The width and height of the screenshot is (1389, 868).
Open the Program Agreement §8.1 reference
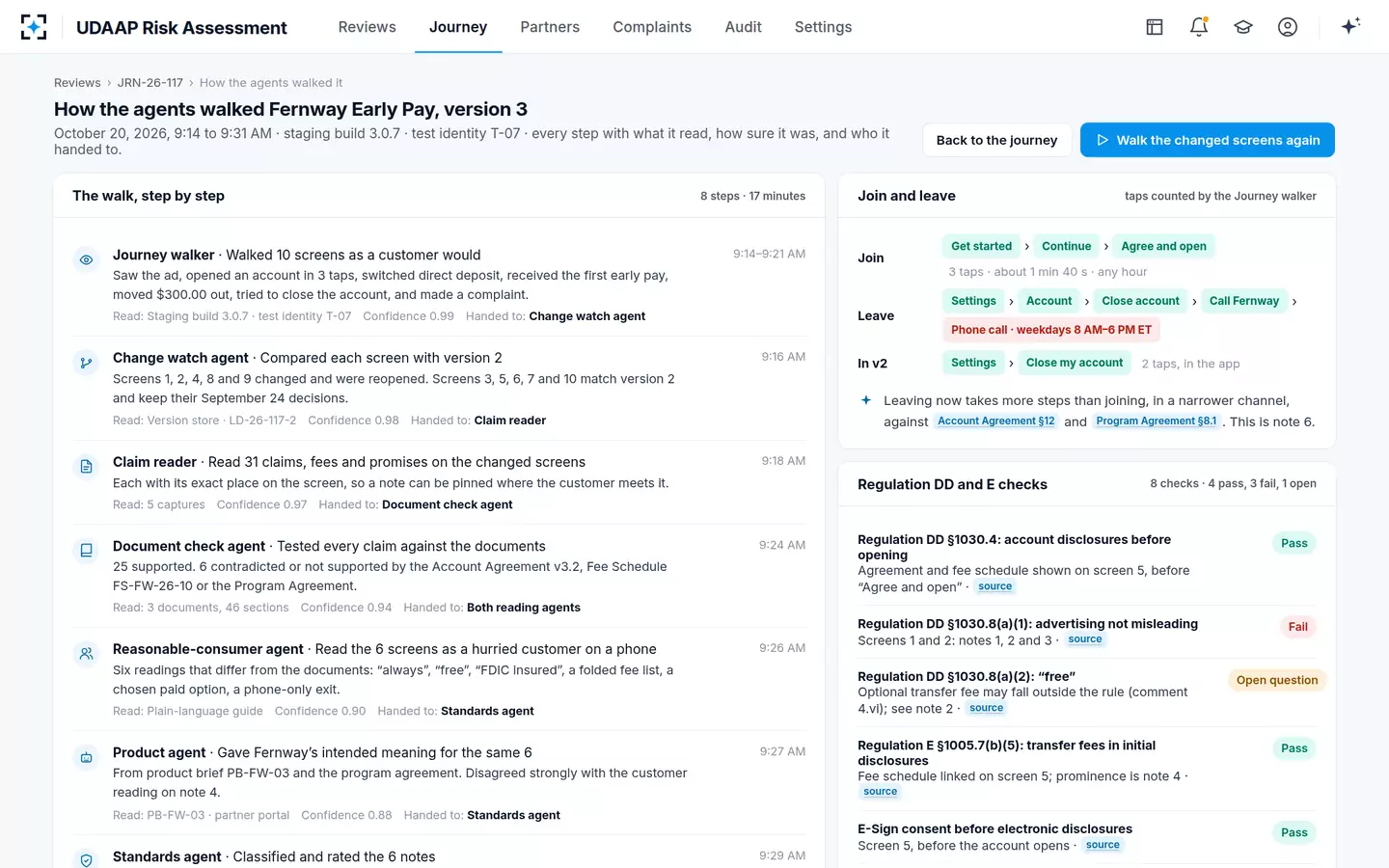[1157, 421]
